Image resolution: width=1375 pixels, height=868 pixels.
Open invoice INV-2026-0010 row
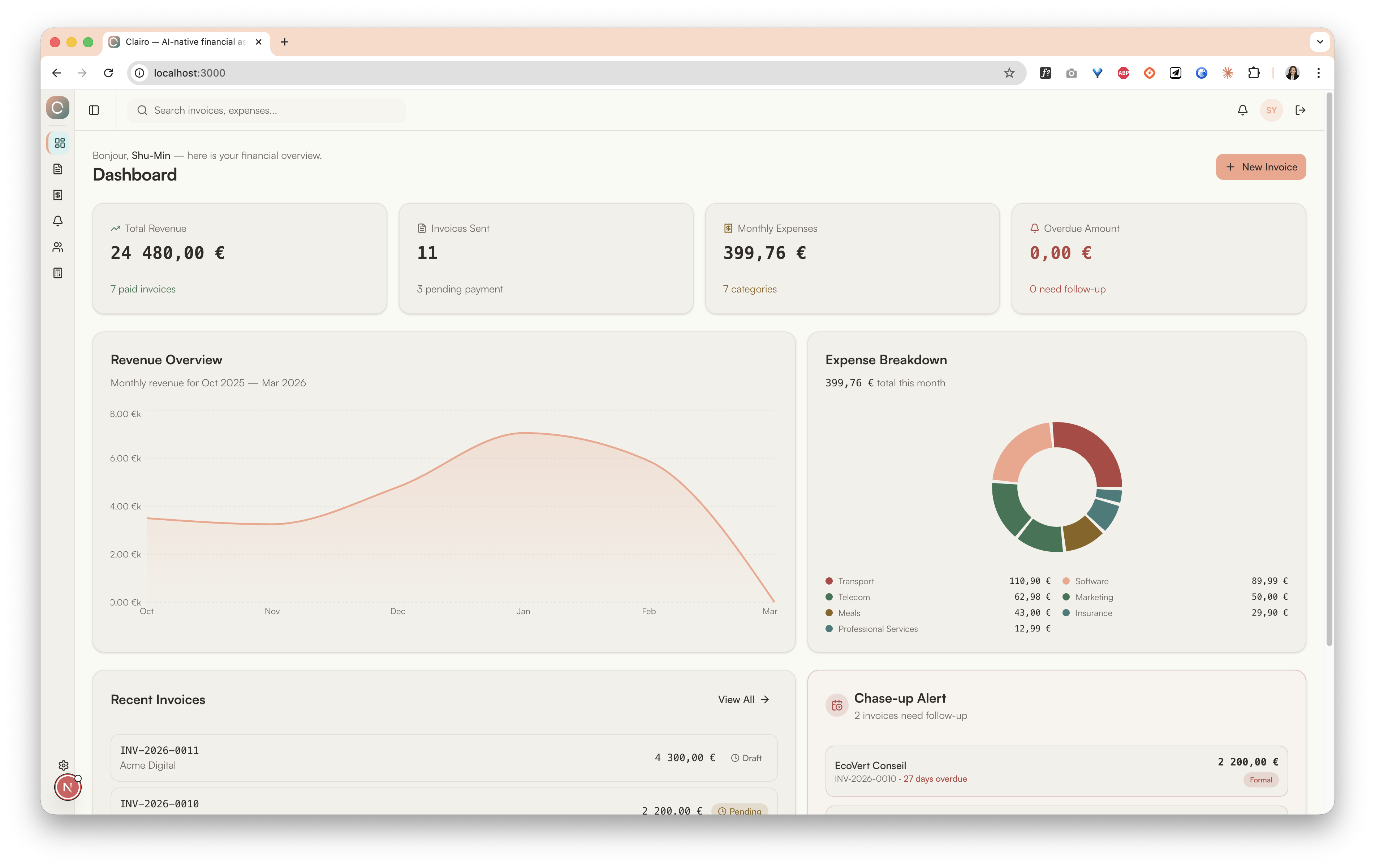pos(444,802)
